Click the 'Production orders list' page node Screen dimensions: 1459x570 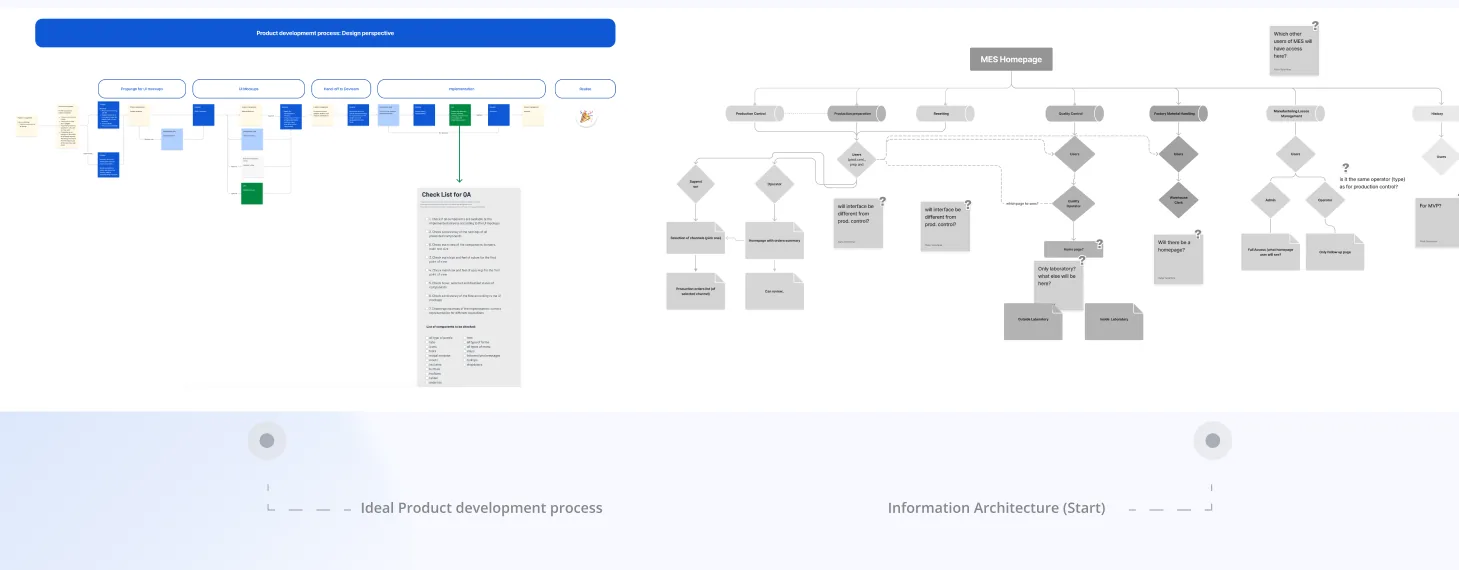click(695, 290)
